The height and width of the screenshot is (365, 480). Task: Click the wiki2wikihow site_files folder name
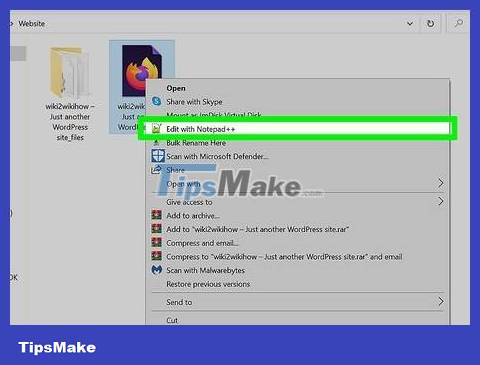point(70,122)
